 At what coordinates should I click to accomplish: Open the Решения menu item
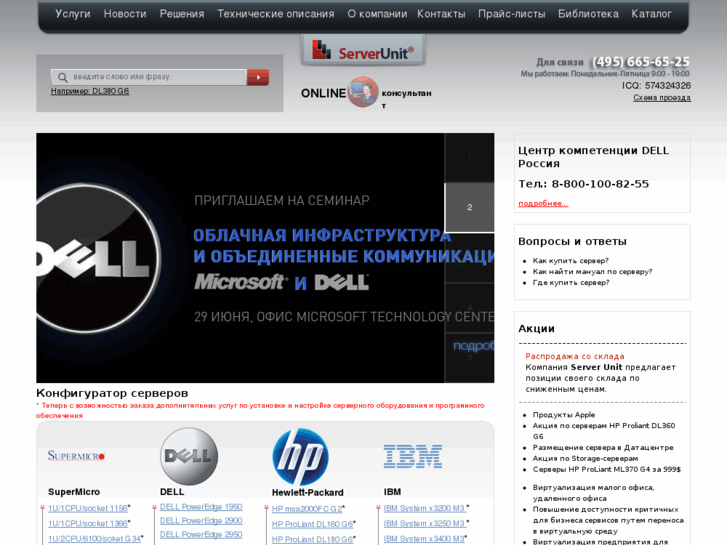(x=182, y=14)
